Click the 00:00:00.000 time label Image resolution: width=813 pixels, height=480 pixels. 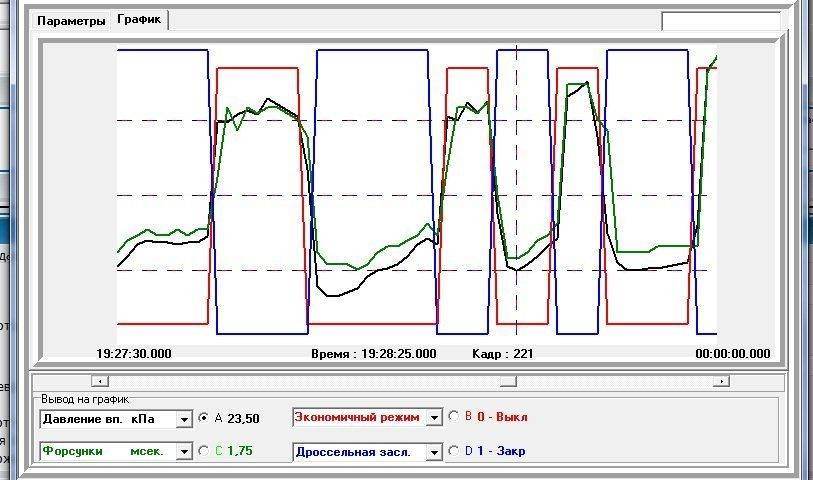(733, 354)
